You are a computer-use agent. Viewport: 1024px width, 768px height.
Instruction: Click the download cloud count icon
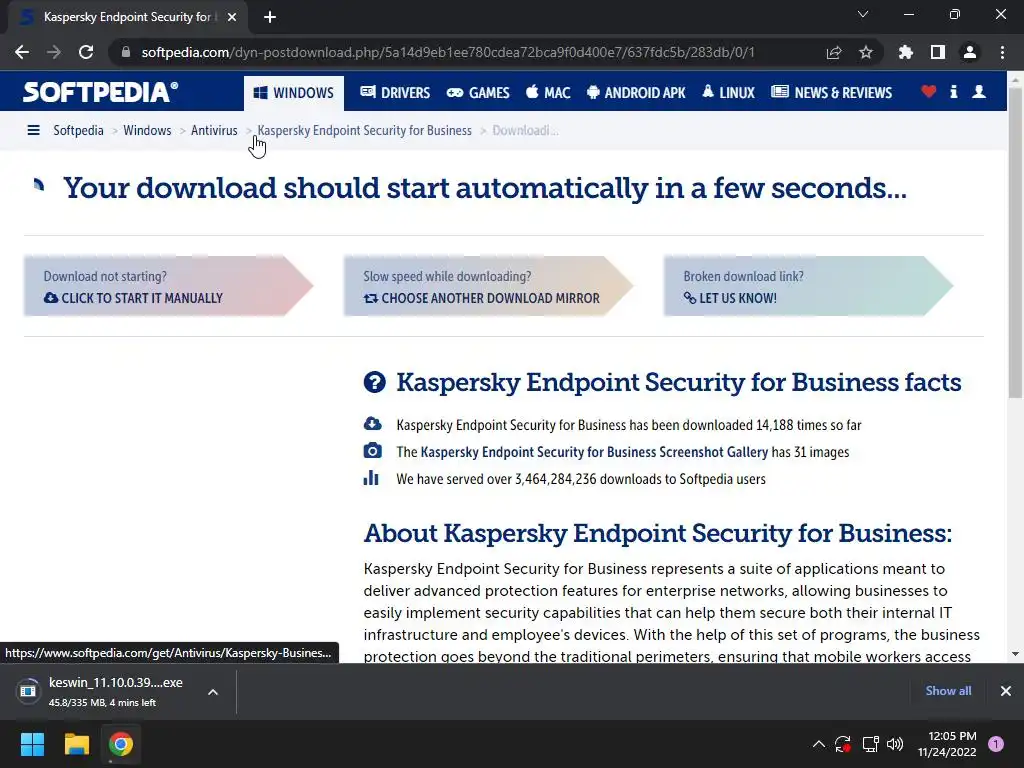click(x=372, y=424)
